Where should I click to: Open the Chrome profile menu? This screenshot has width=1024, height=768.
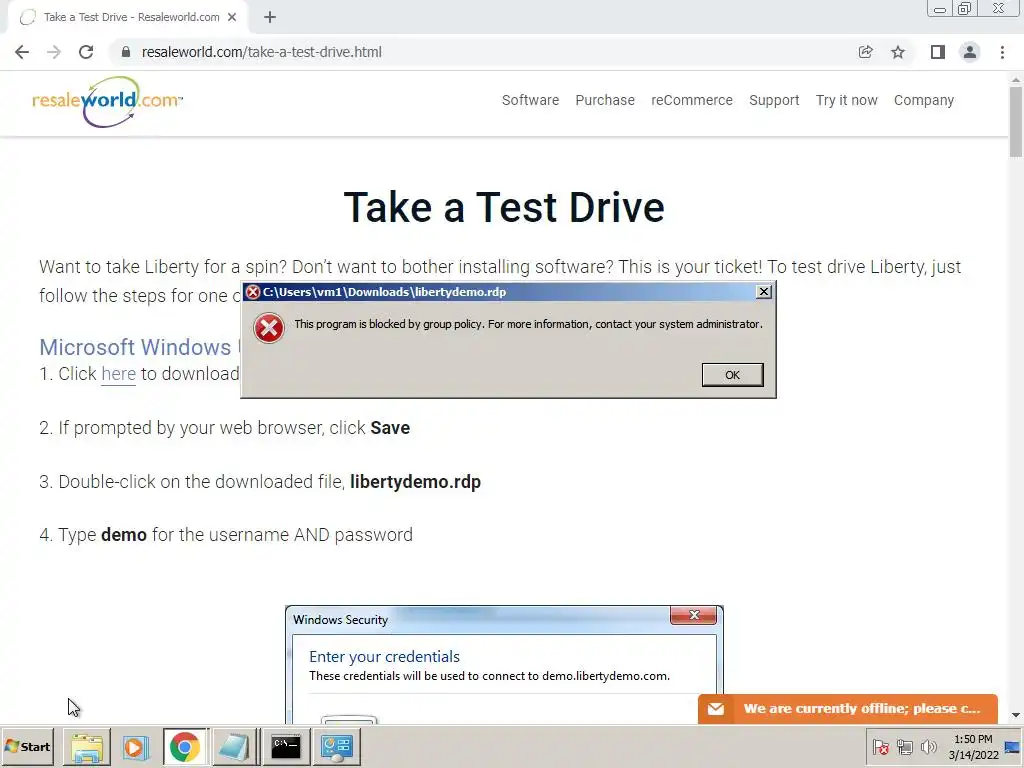[970, 52]
